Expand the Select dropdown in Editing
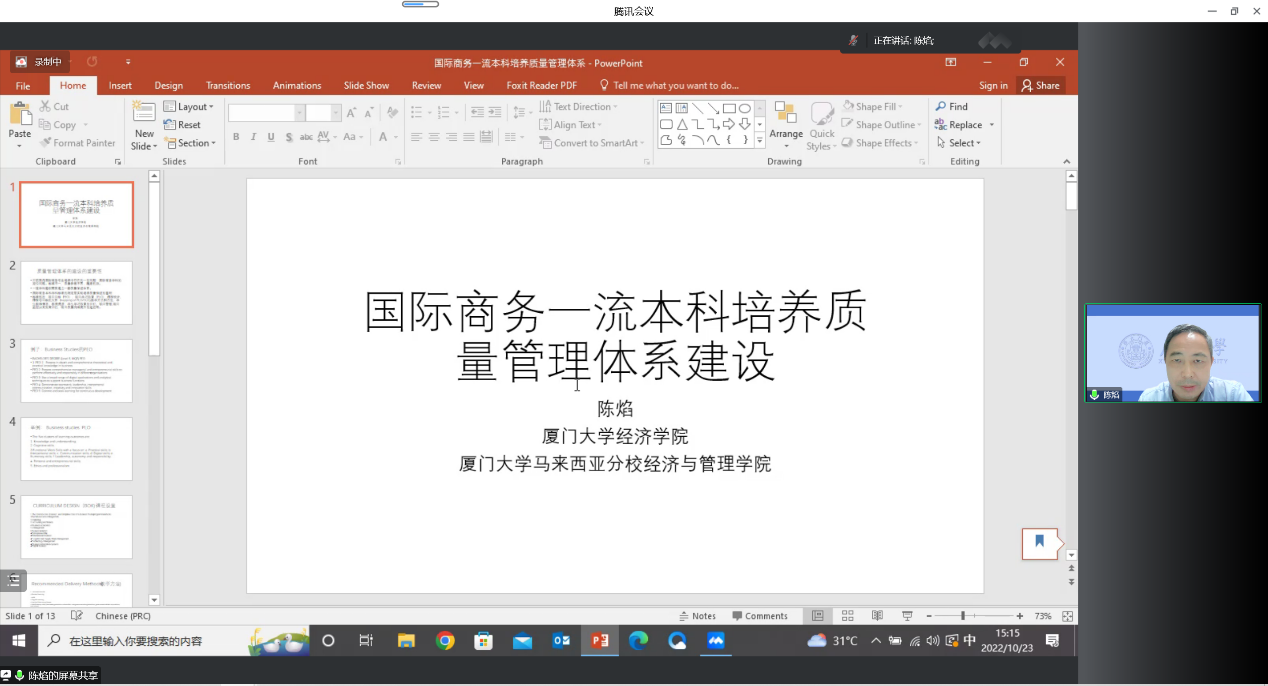The height and width of the screenshot is (686, 1268). coord(958,143)
